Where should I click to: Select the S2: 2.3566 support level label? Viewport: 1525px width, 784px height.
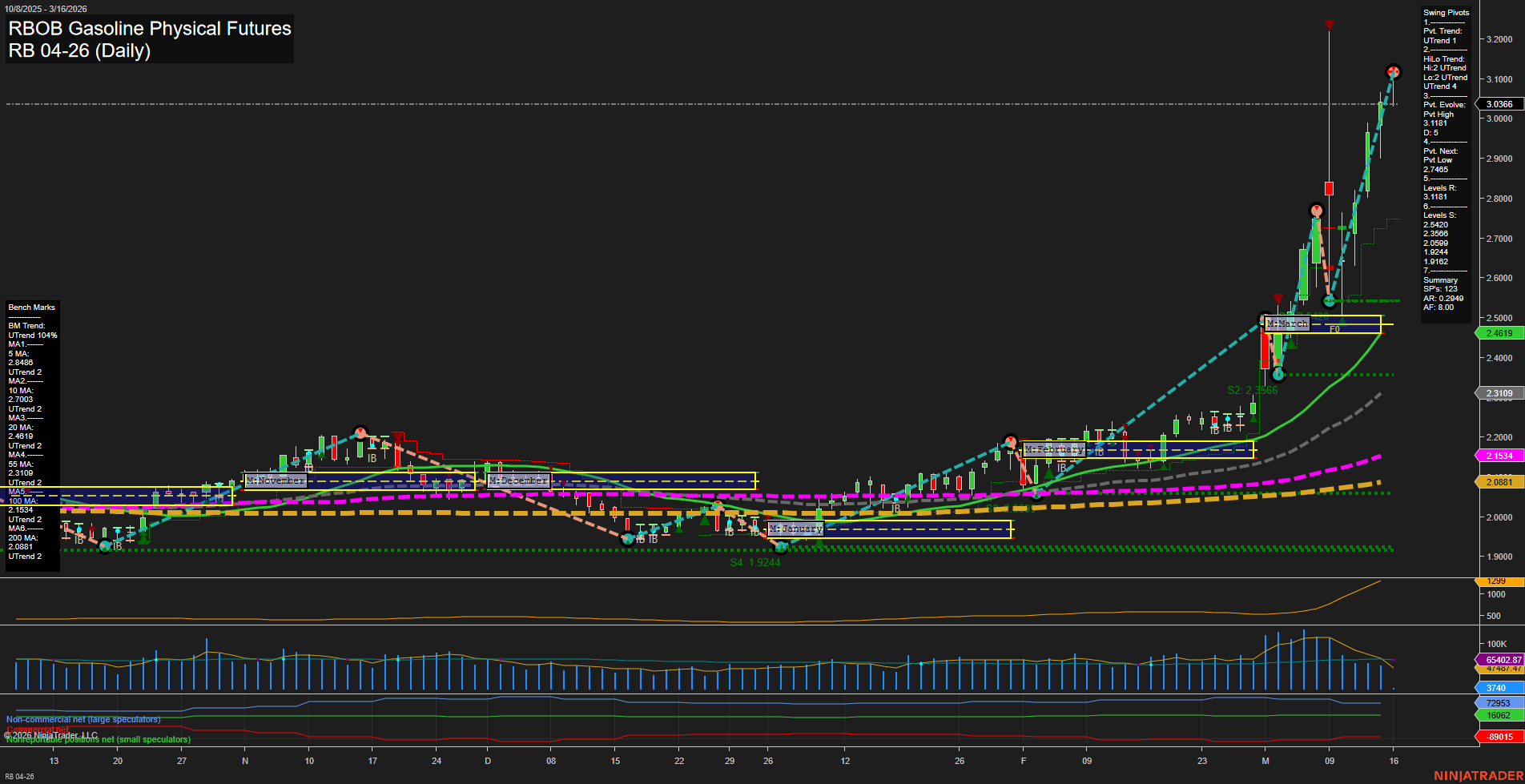coord(1252,390)
